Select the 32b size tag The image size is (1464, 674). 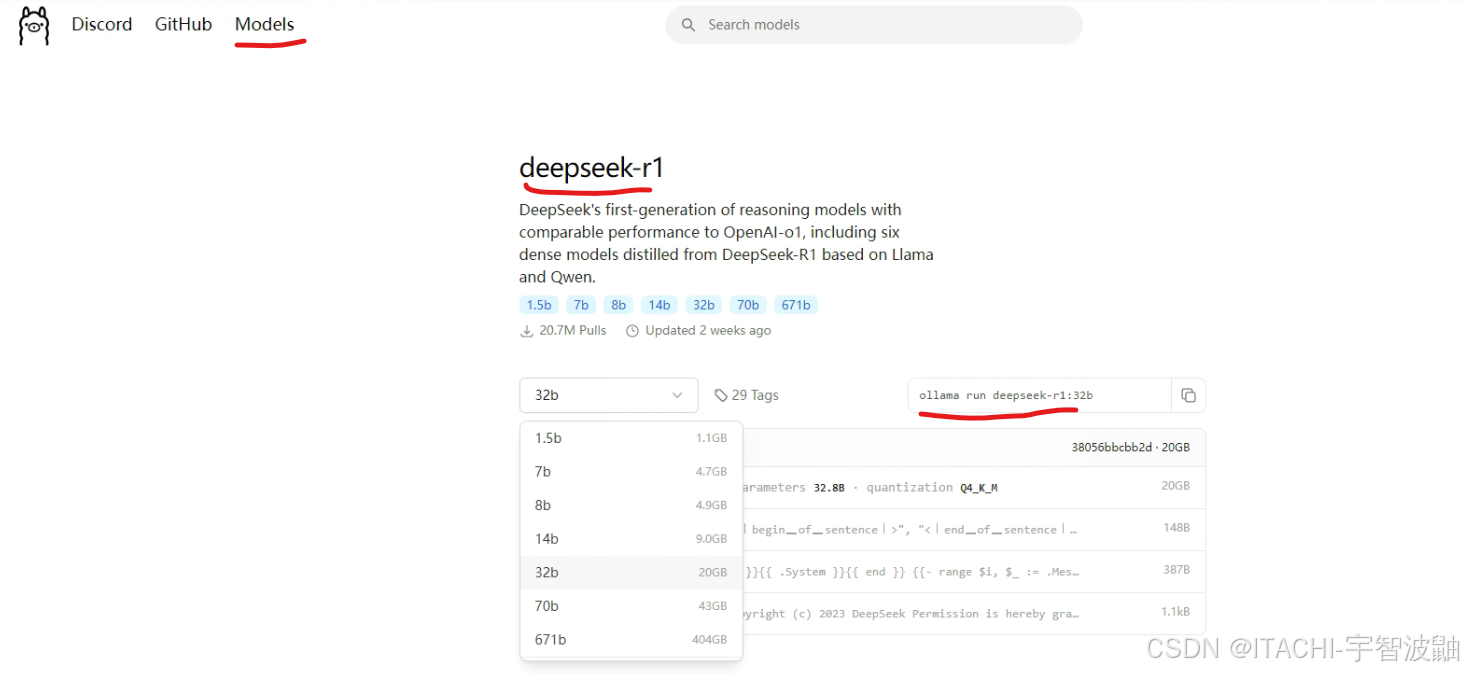pos(704,305)
